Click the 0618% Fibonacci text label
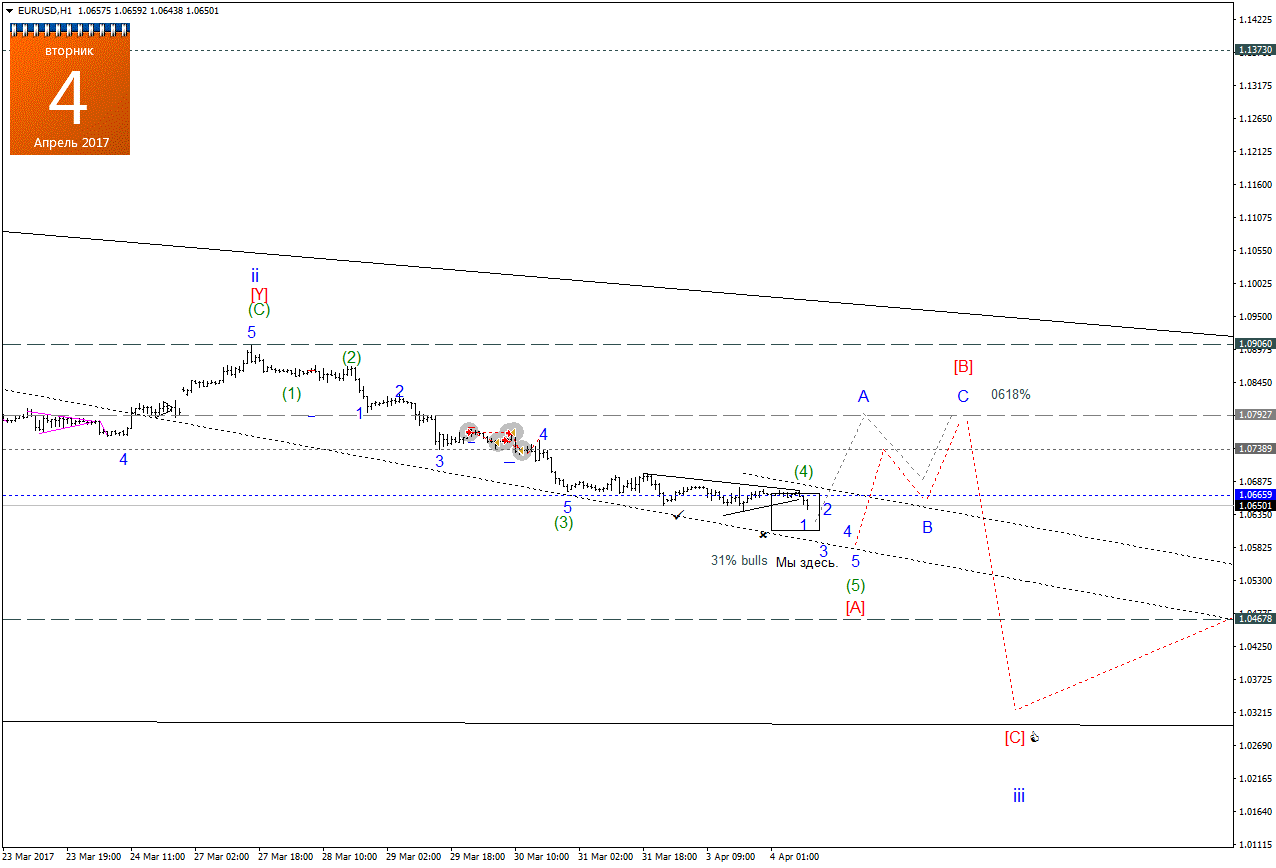 (x=1011, y=395)
